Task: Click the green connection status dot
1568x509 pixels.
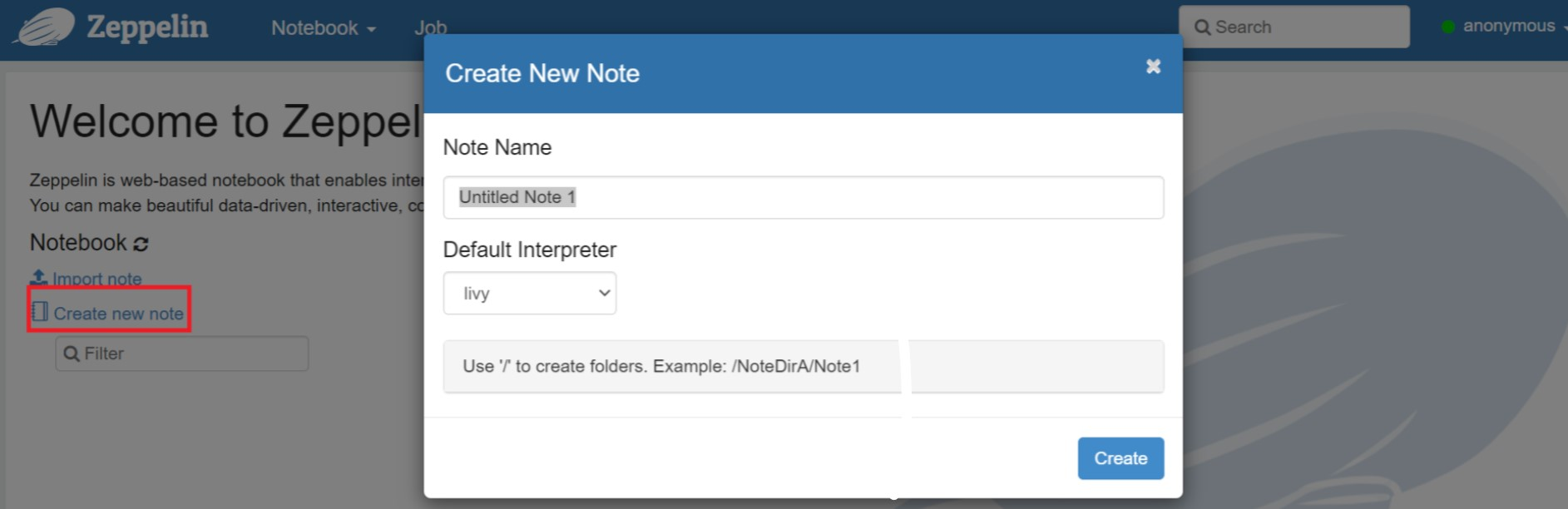Action: coord(1447,27)
